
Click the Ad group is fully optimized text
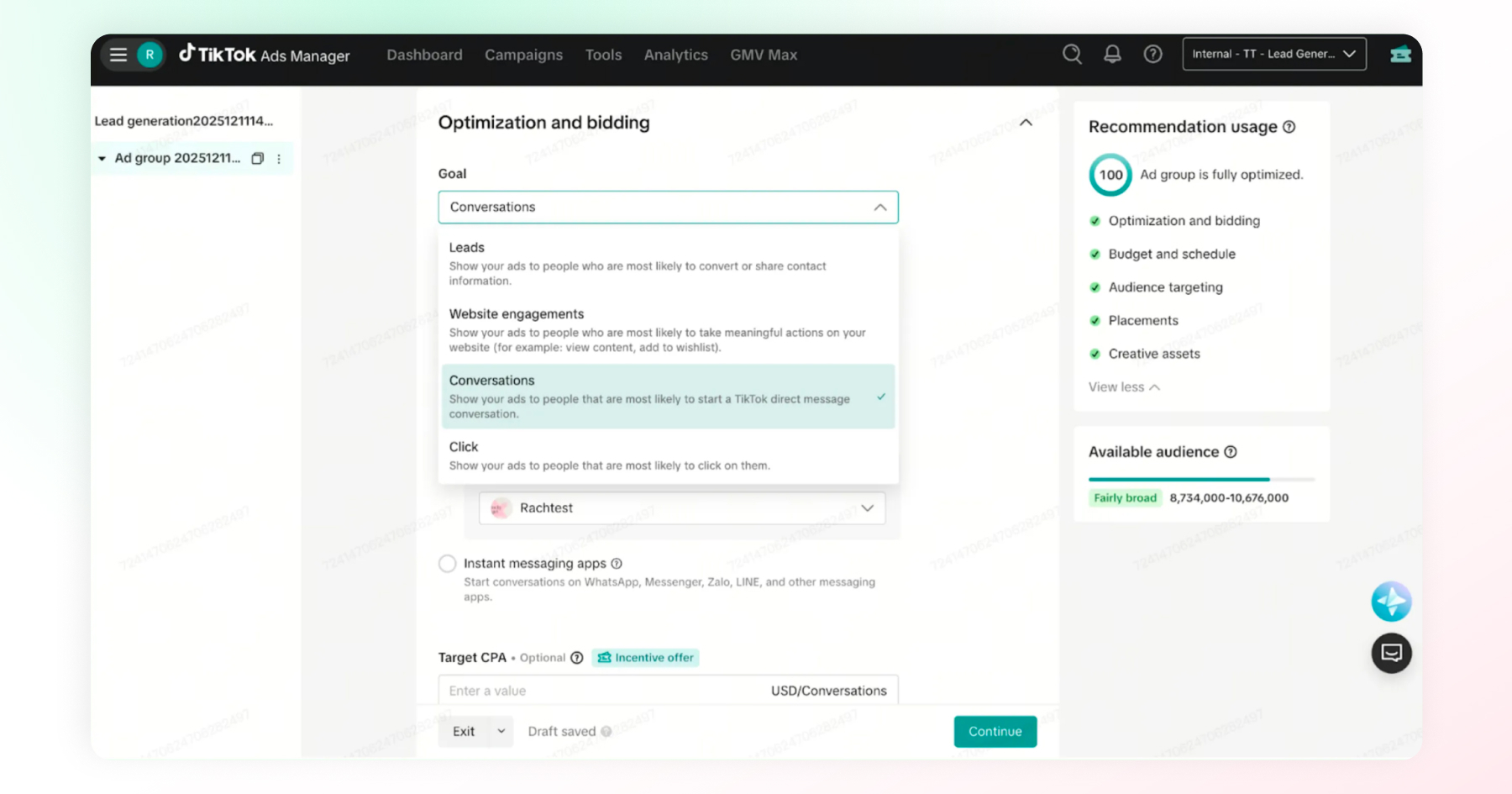1221,175
